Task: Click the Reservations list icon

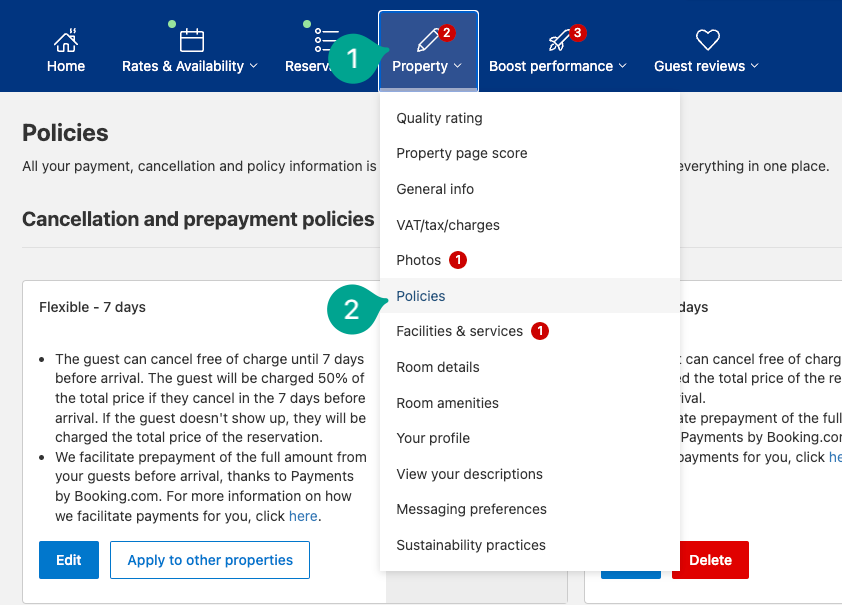Action: point(326,40)
